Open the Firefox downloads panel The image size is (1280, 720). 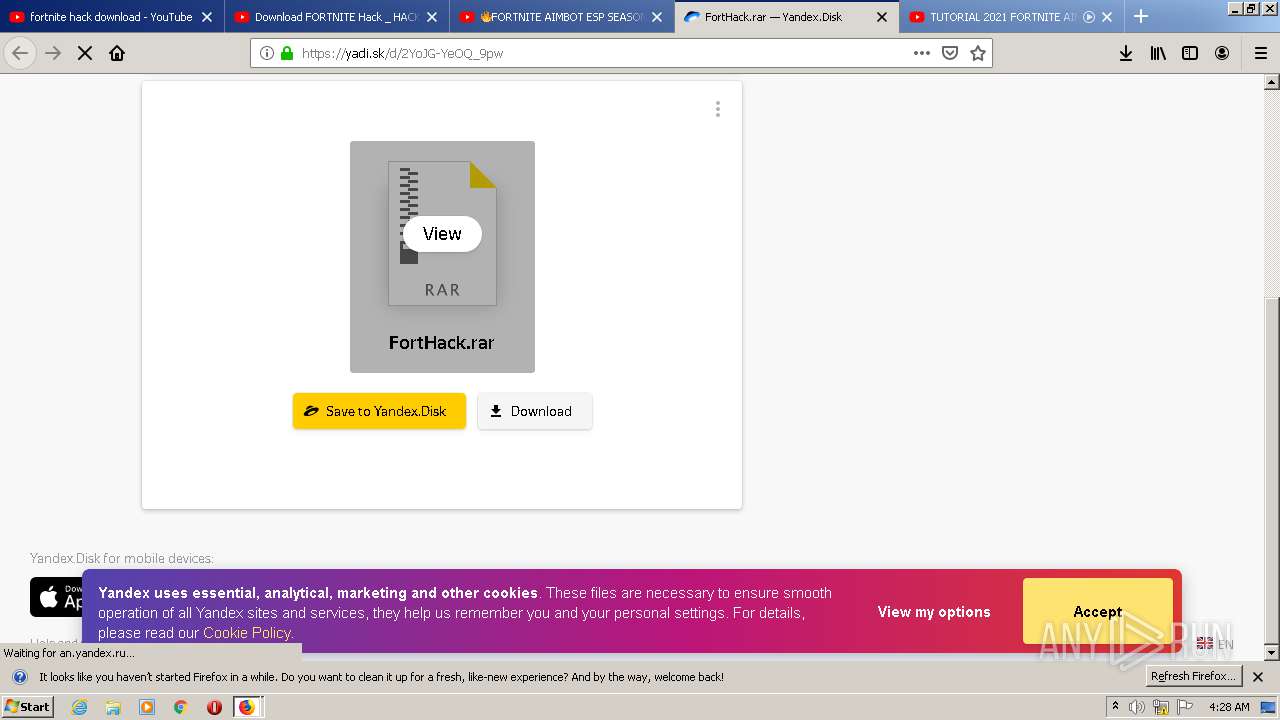pyautogui.click(x=1126, y=53)
